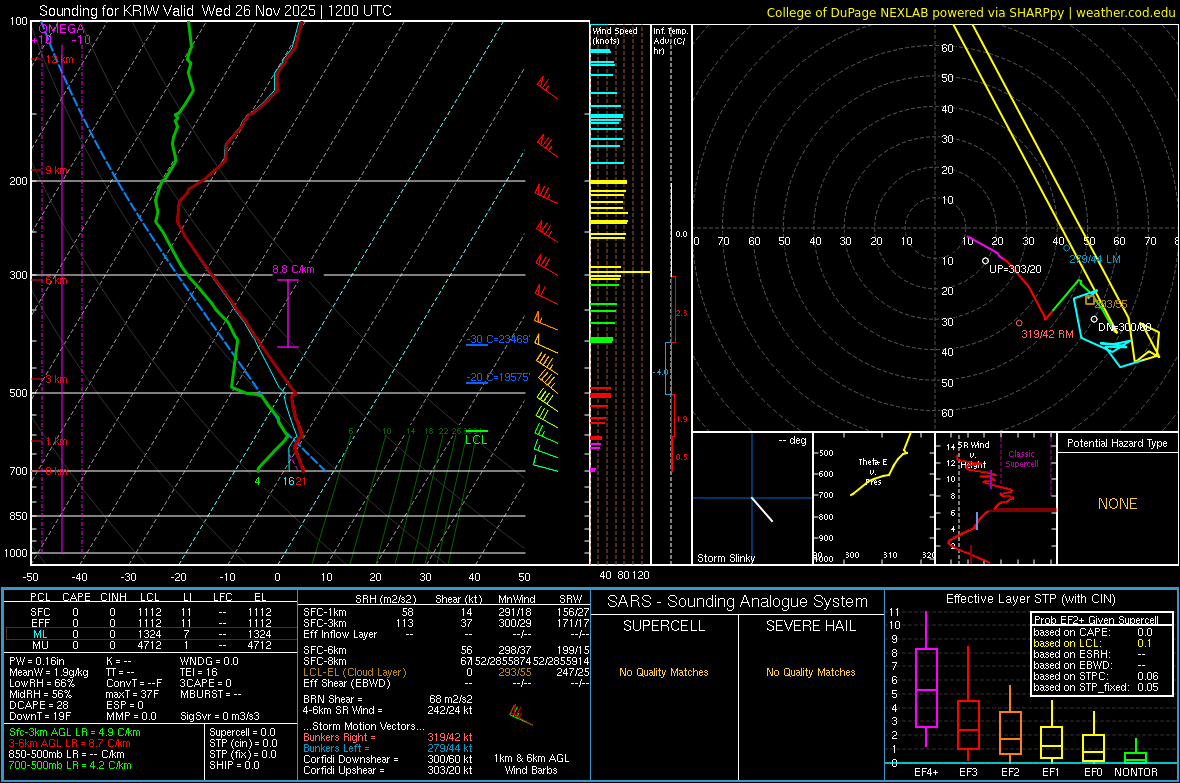Viewport: 1180px width, 783px height.
Task: Click the 'SHIP = 0.0' value
Action: 234,765
